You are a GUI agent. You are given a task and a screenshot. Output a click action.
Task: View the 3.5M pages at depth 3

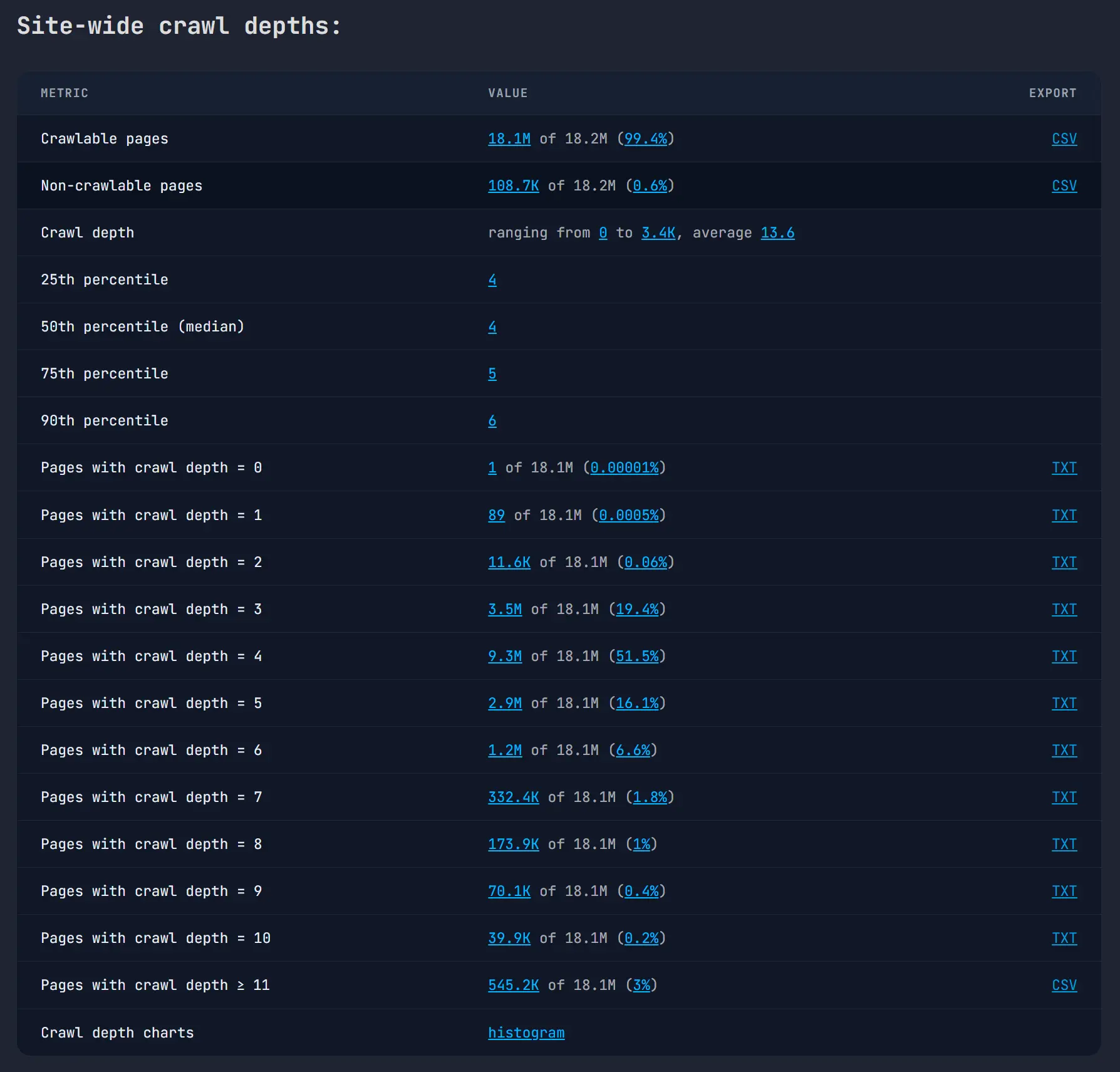click(505, 609)
